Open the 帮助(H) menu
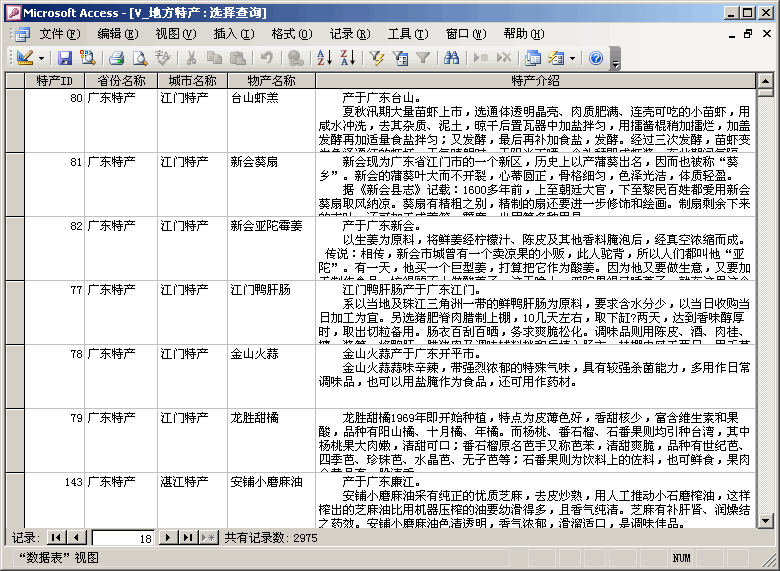 pos(524,34)
